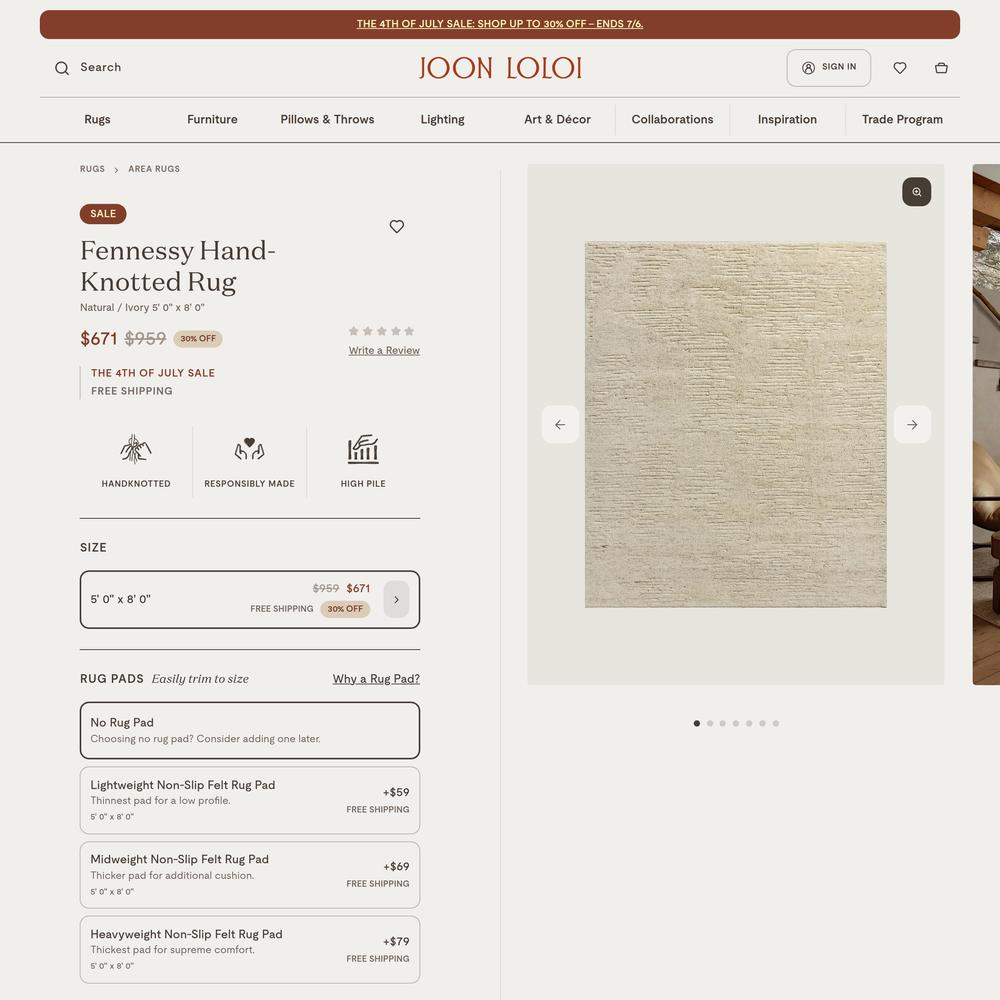The width and height of the screenshot is (1000, 1000).
Task: Select the No Rug Pad option
Action: [x=250, y=730]
